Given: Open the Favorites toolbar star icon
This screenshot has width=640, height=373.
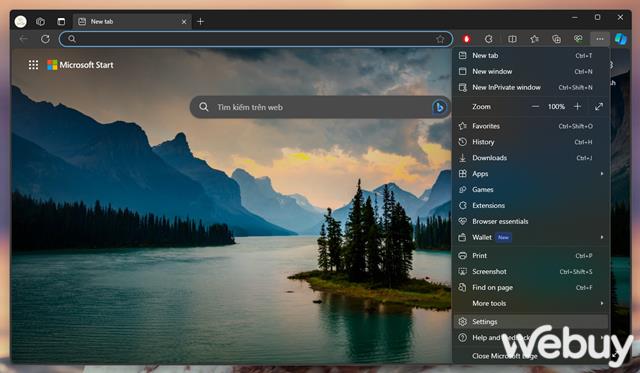Looking at the screenshot, I should point(534,39).
